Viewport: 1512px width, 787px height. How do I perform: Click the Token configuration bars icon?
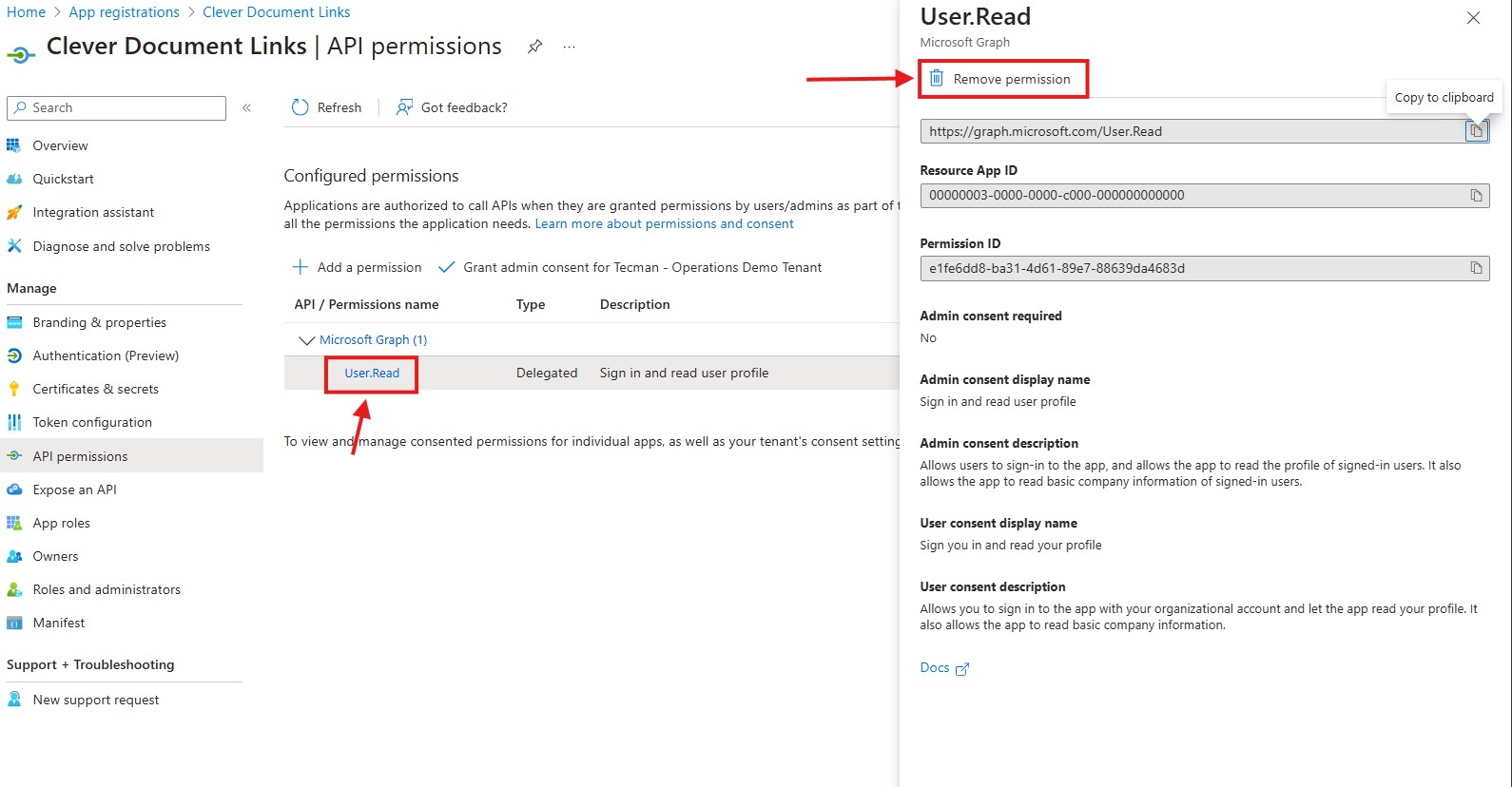(13, 422)
